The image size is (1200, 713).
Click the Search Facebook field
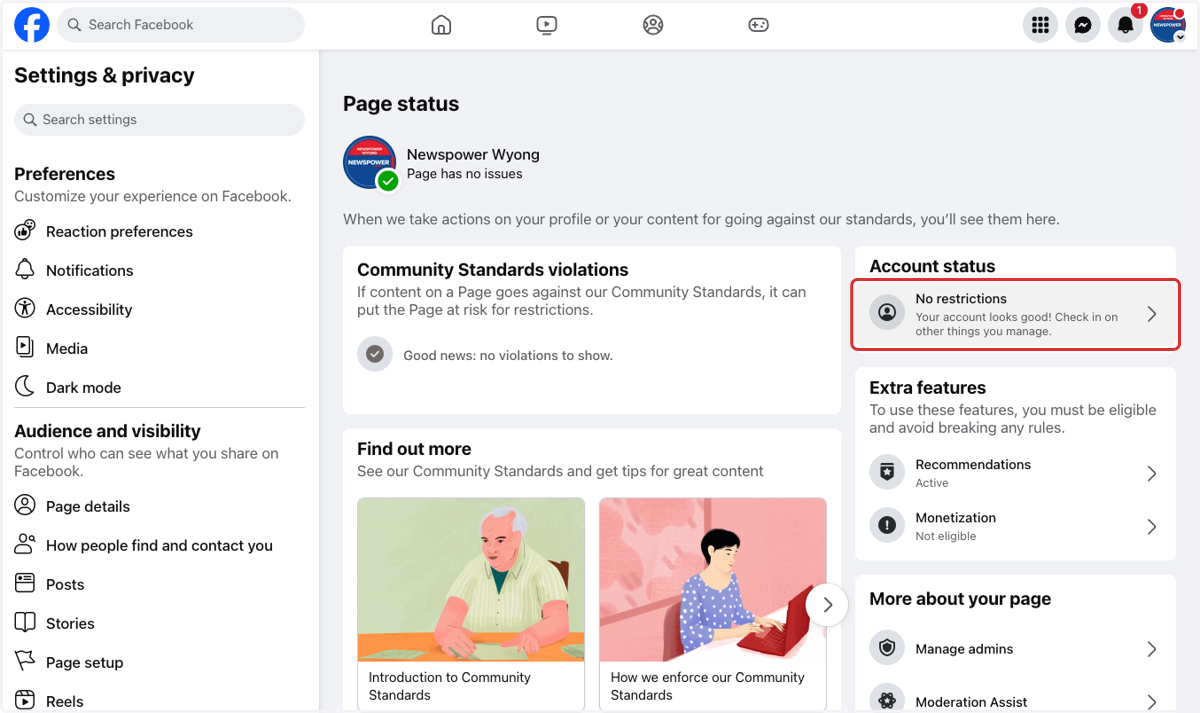[x=180, y=25]
